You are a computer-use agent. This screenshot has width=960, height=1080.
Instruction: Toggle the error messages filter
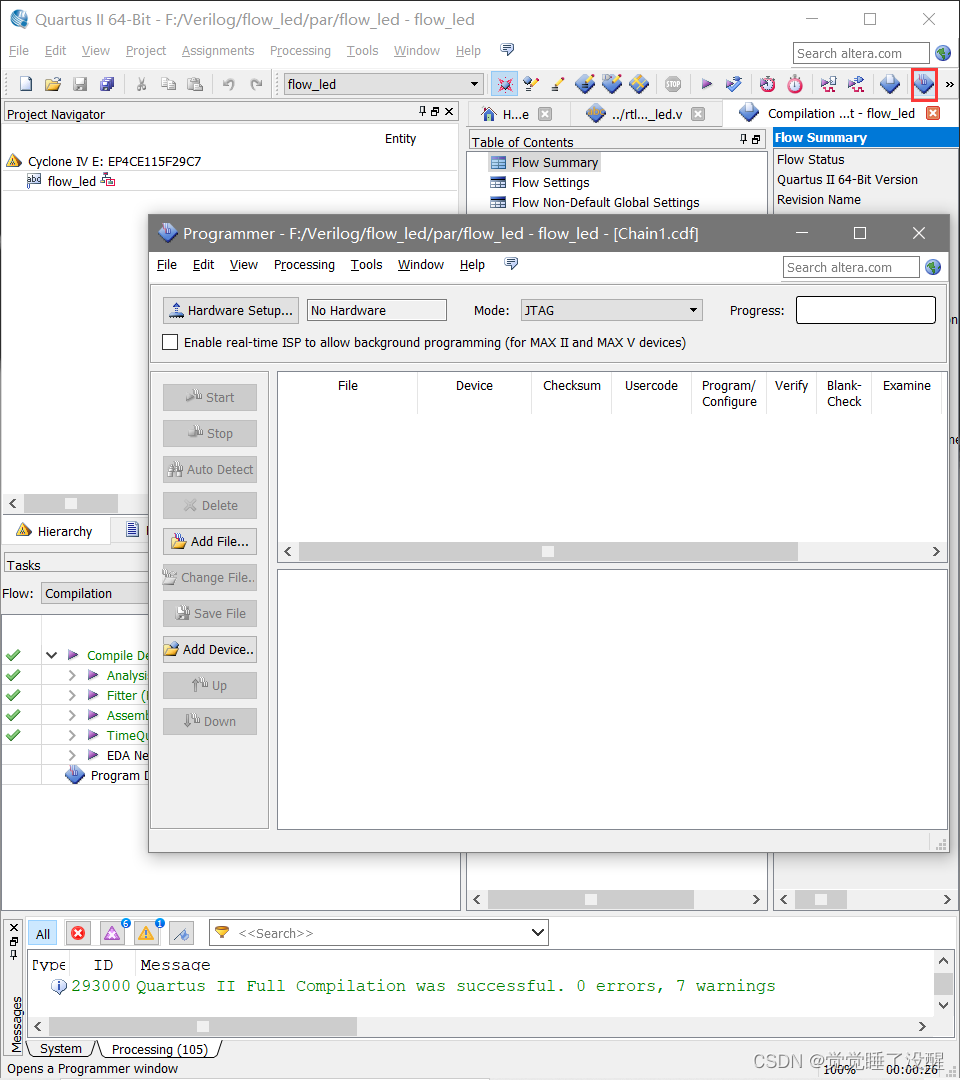(78, 933)
